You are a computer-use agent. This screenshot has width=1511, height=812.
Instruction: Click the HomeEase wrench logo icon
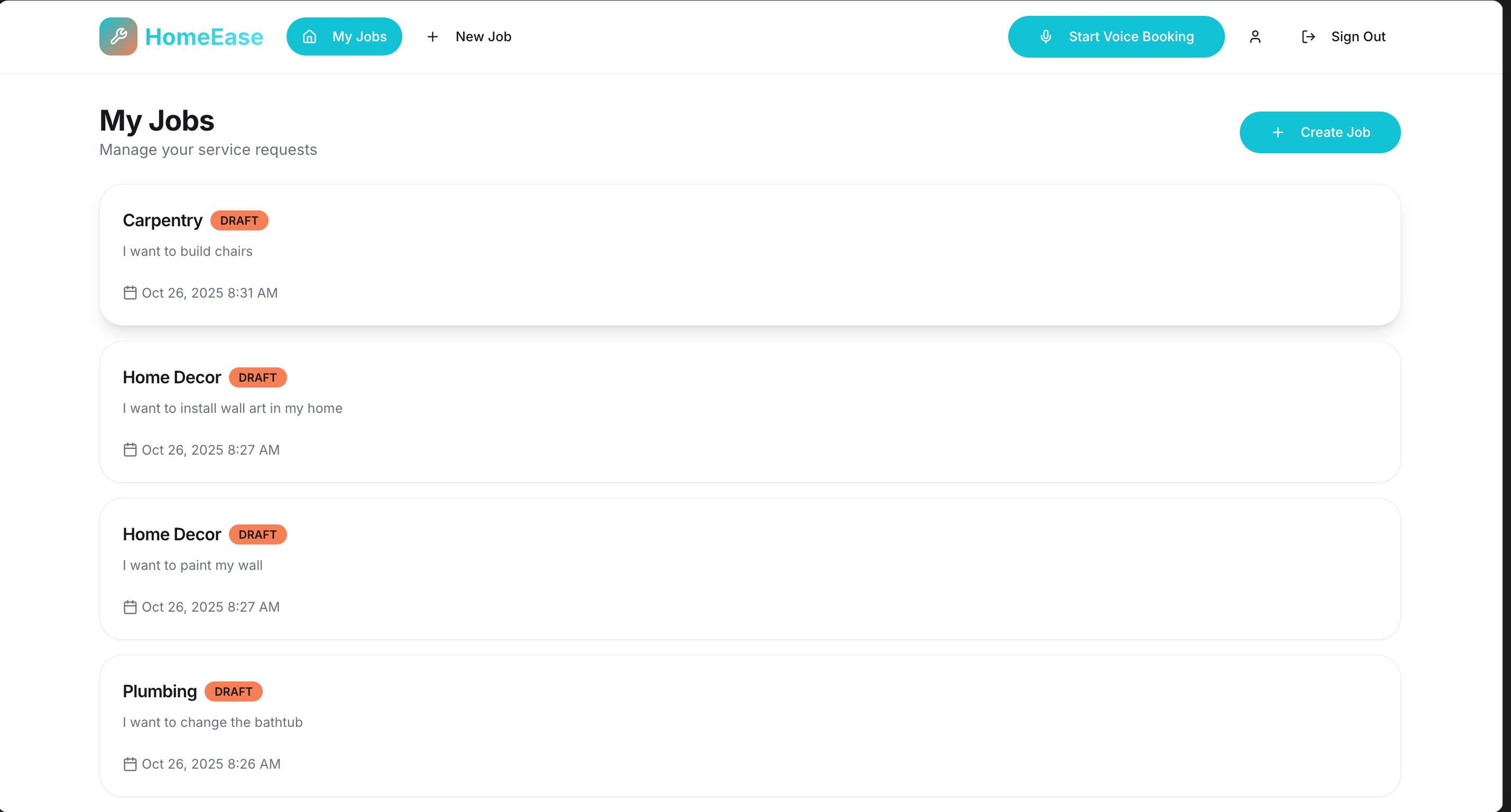pos(118,36)
